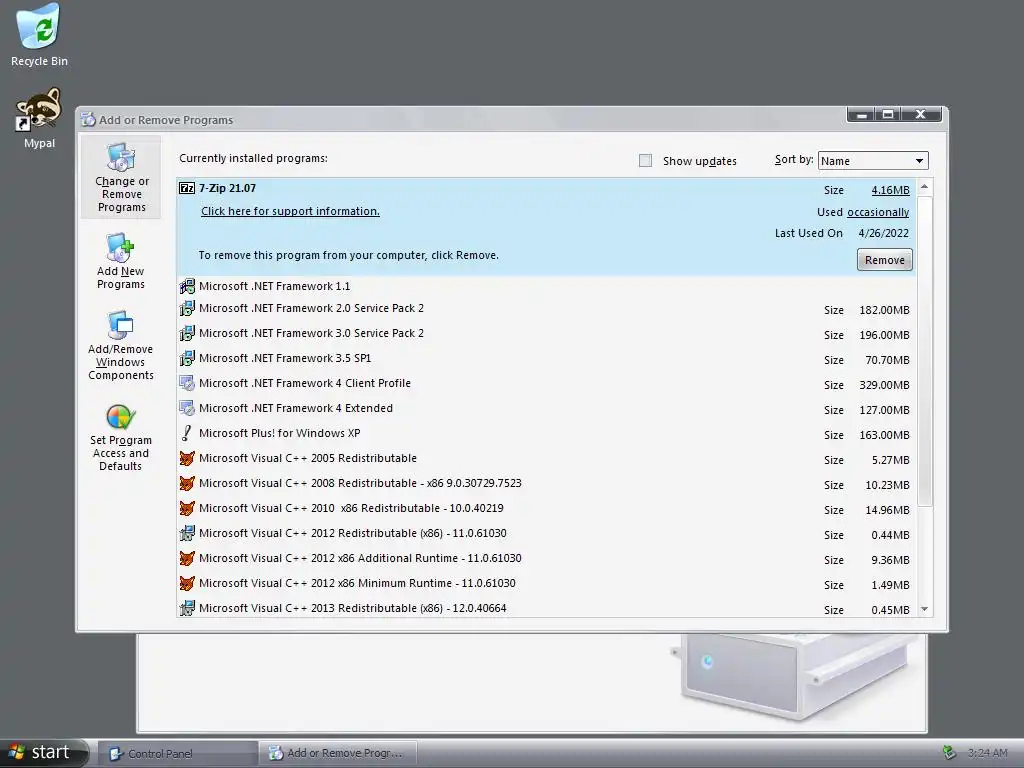Click the 4.16MB size link
Viewport: 1024px width, 768px height.
890,190
